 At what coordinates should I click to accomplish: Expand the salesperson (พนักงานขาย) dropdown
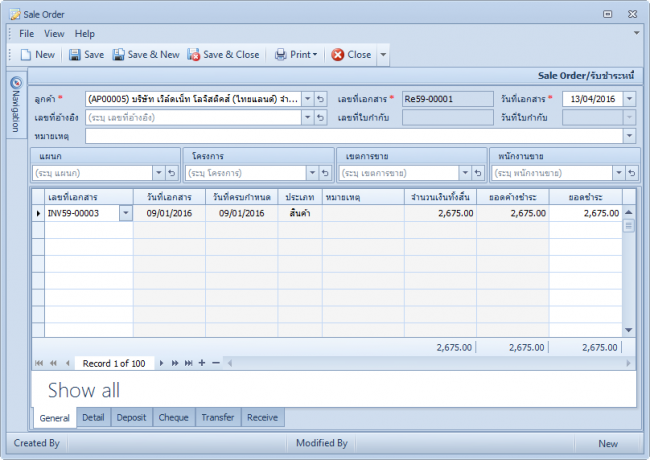tap(618, 173)
